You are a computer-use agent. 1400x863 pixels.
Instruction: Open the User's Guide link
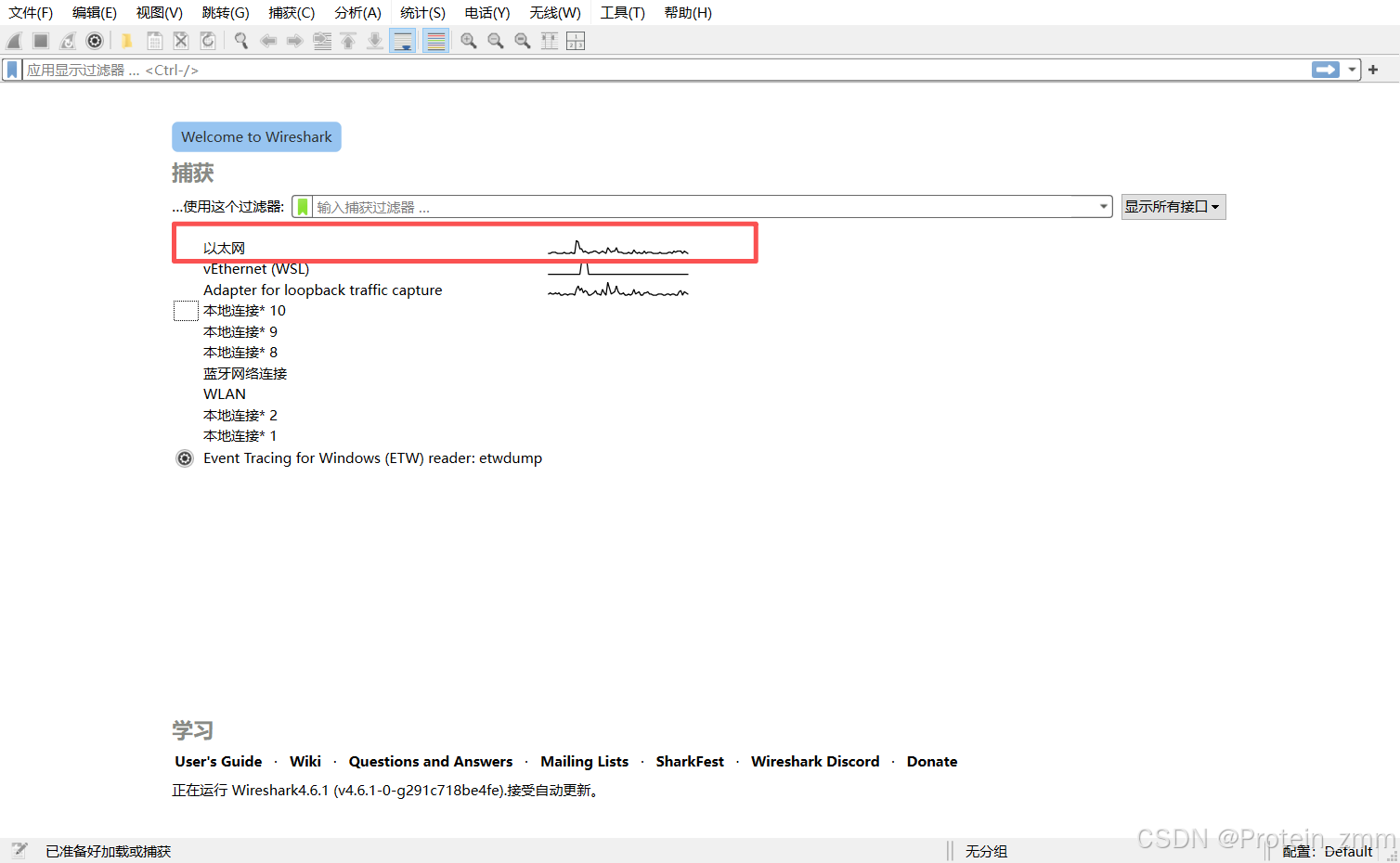click(x=218, y=762)
